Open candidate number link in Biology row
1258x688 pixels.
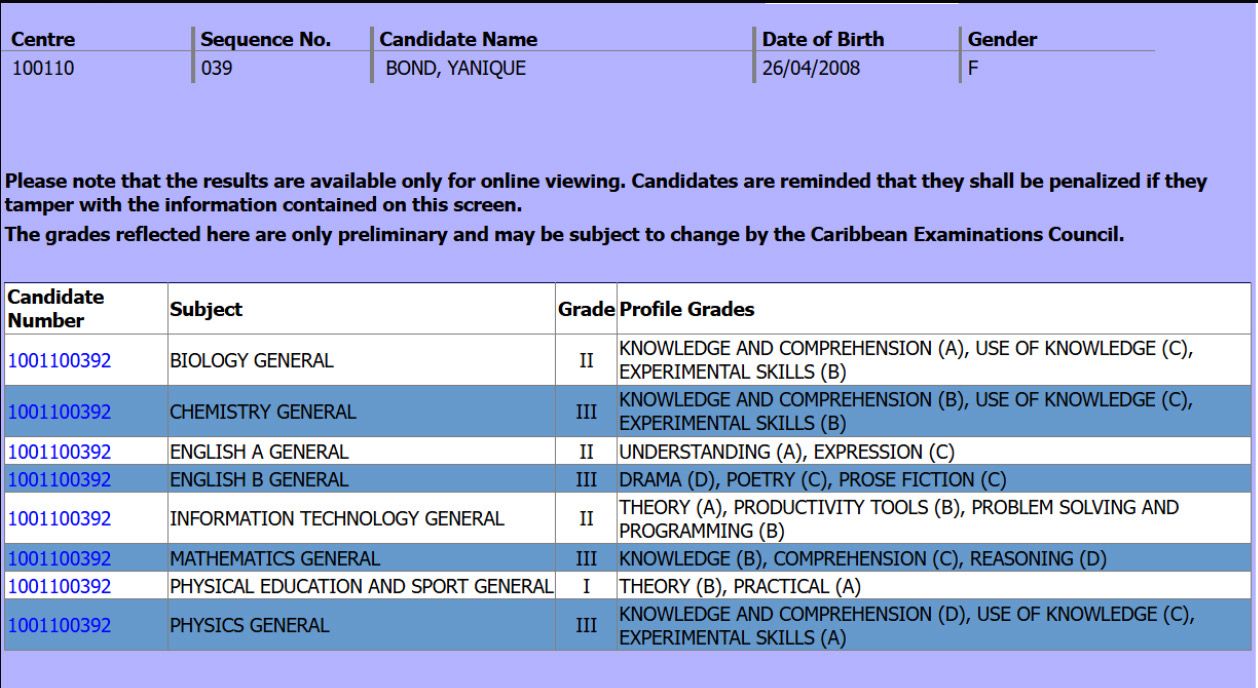coord(59,361)
